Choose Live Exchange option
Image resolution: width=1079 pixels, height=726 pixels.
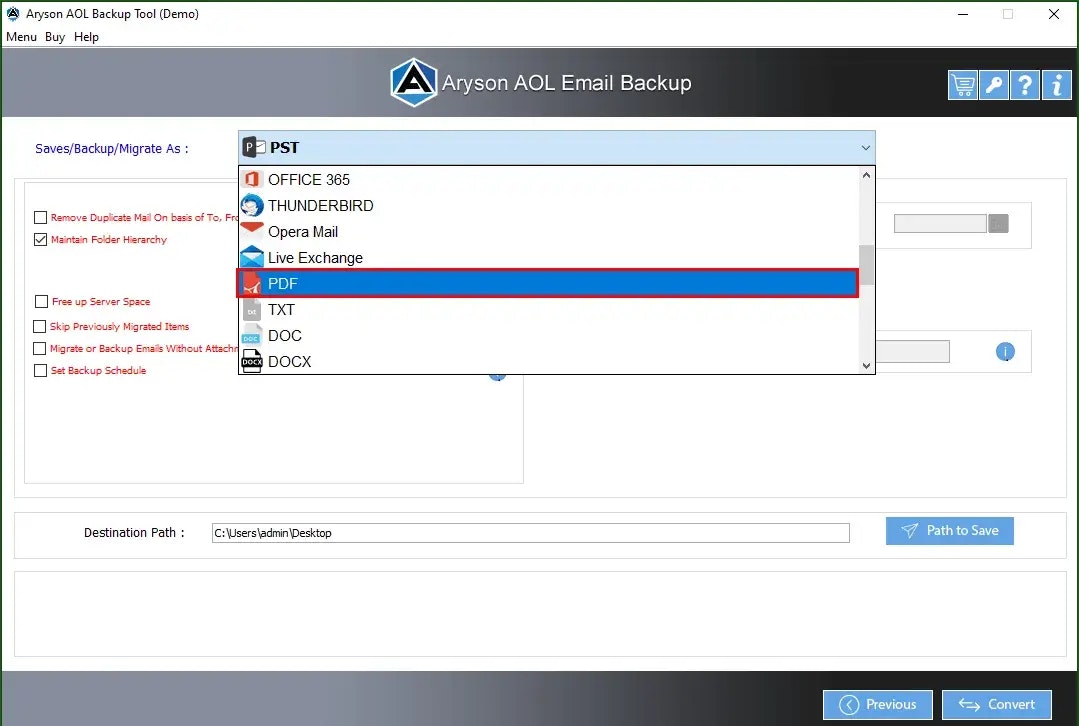548,258
